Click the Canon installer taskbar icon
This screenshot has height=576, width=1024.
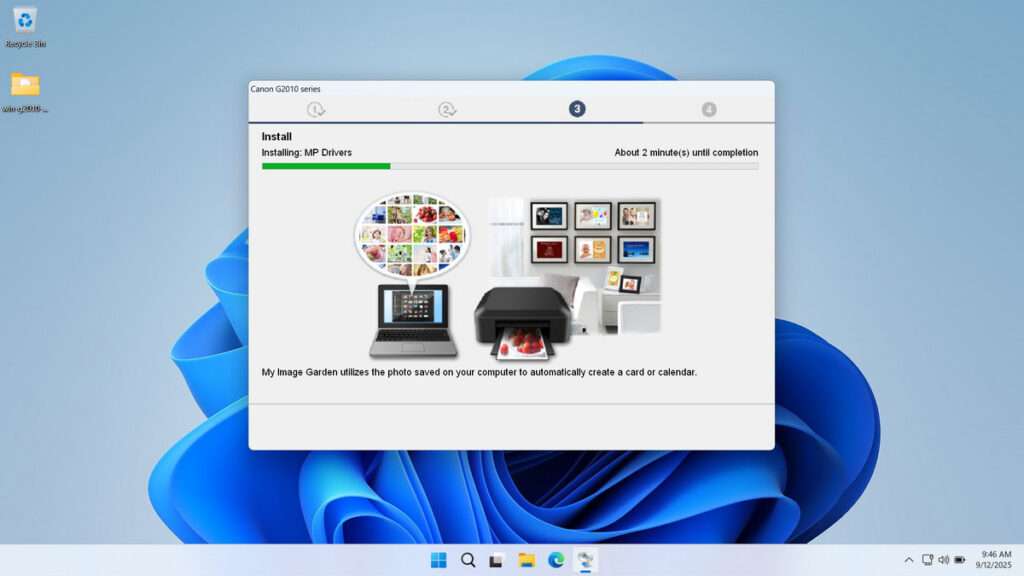(x=586, y=560)
